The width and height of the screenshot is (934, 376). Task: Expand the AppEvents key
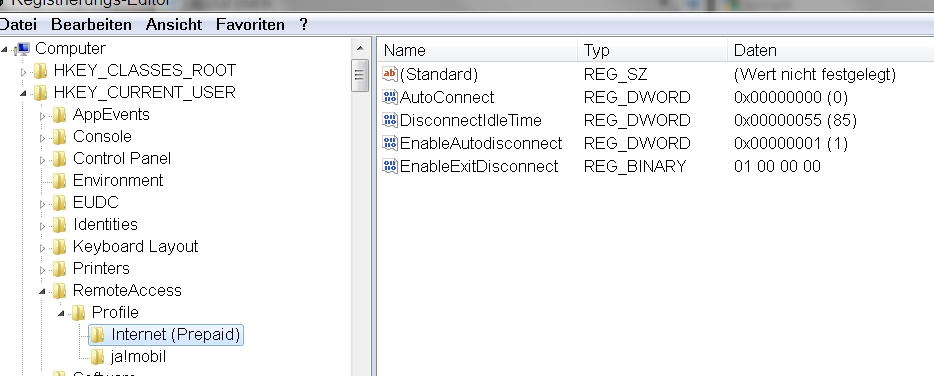[x=42, y=116]
